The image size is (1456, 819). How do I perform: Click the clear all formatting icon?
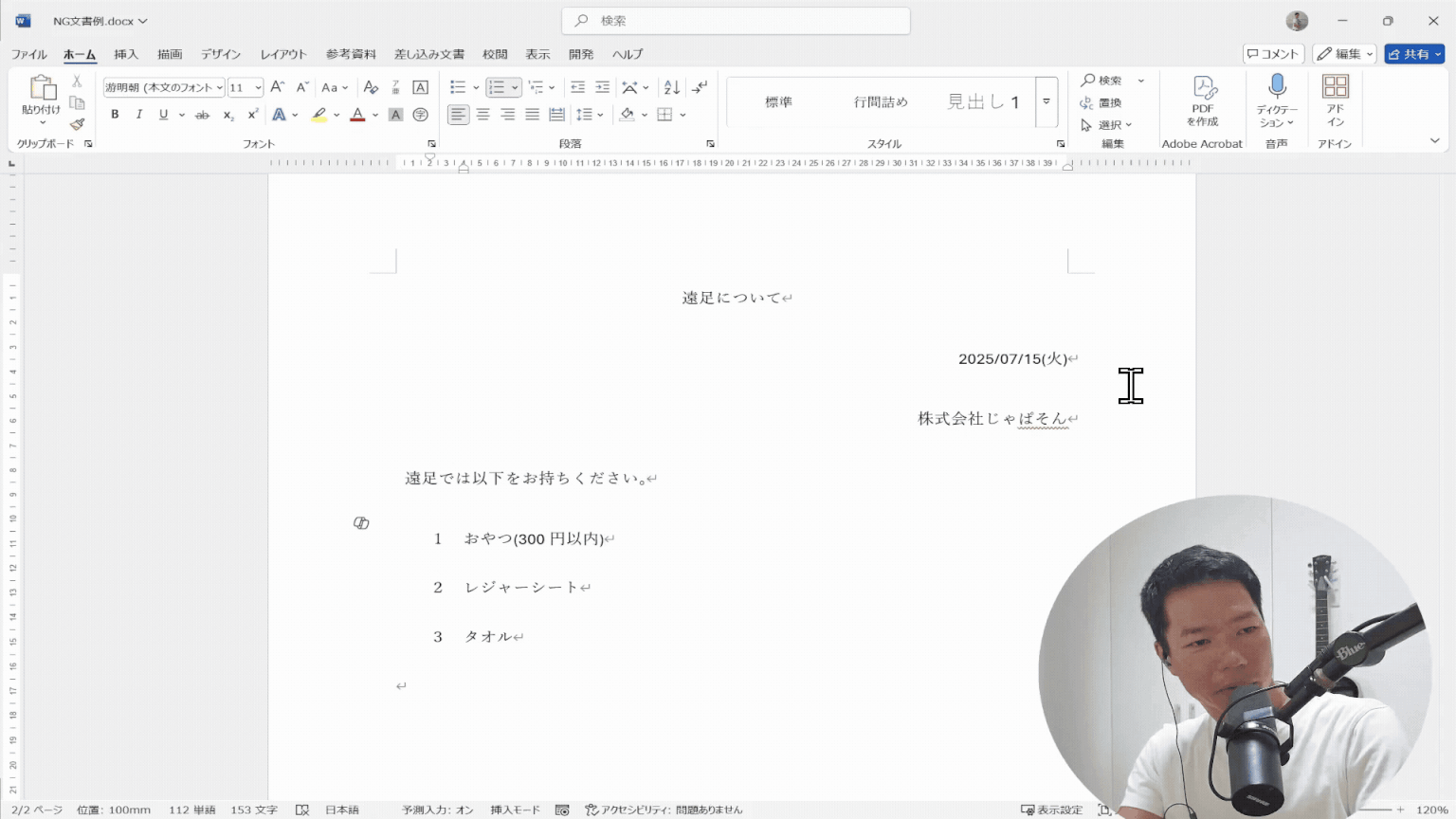[371, 87]
